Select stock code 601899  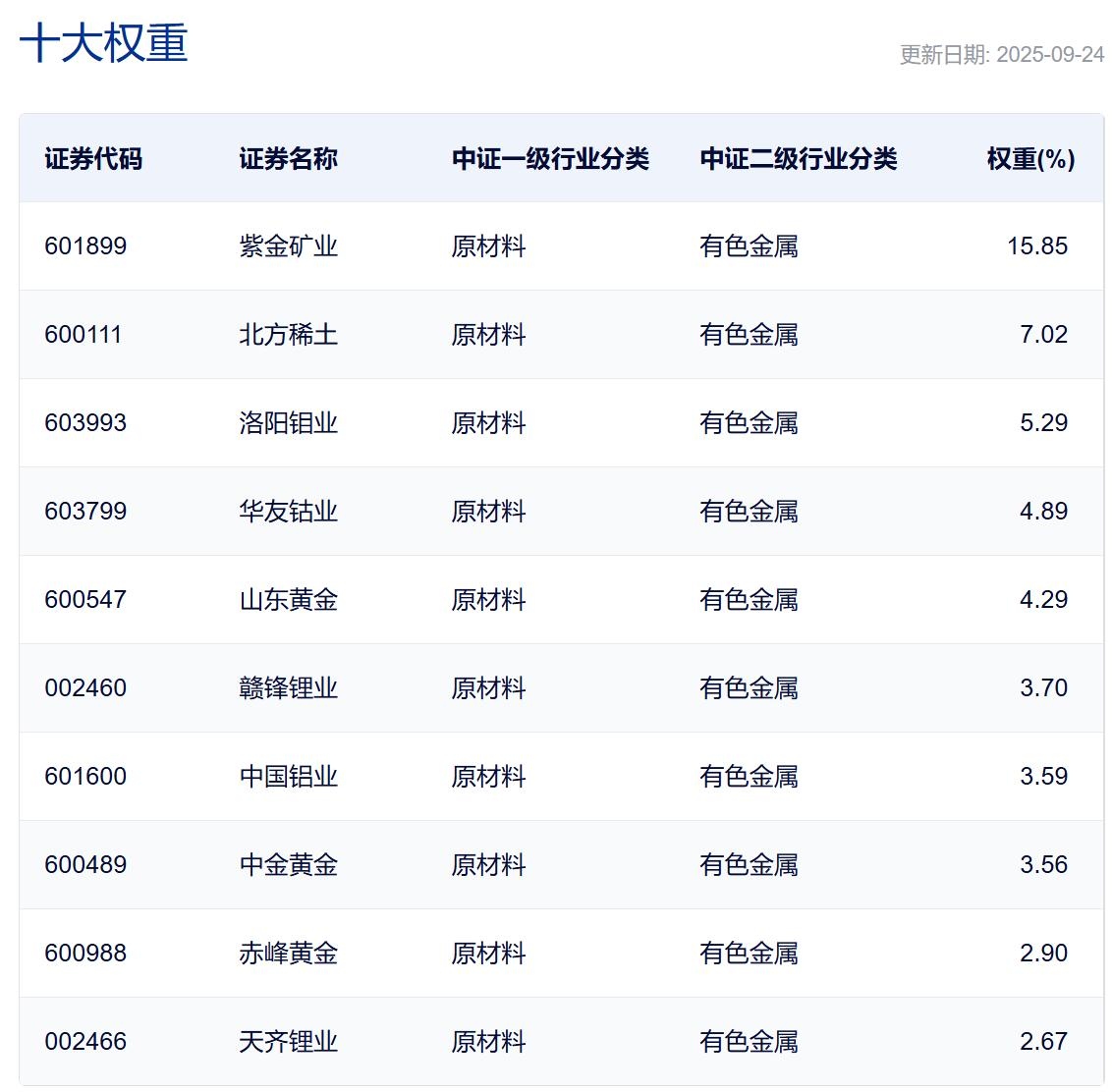click(85, 246)
